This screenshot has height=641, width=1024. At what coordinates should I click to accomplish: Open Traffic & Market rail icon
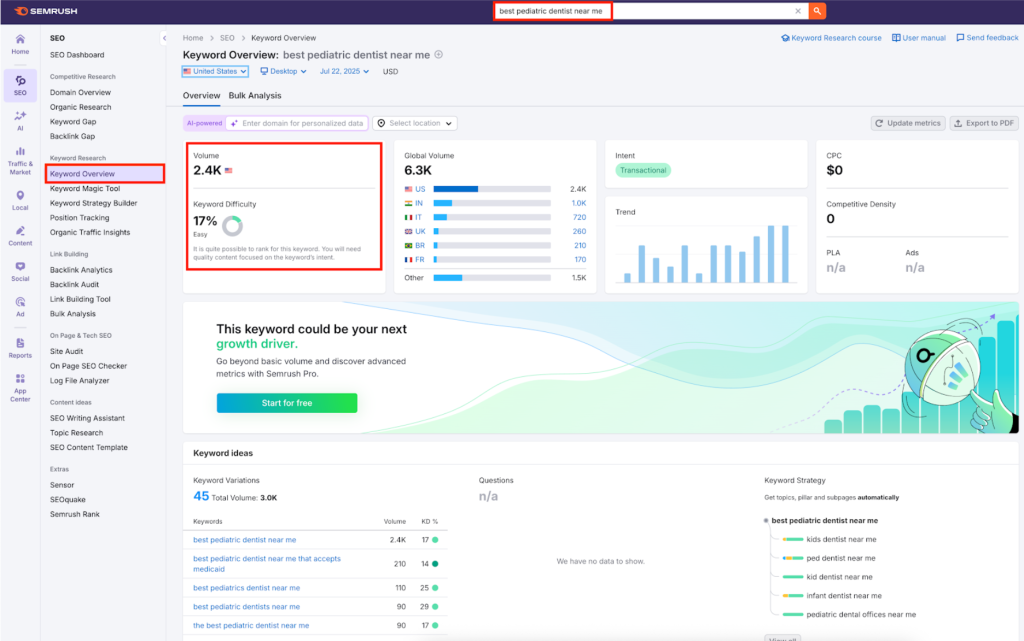point(20,161)
